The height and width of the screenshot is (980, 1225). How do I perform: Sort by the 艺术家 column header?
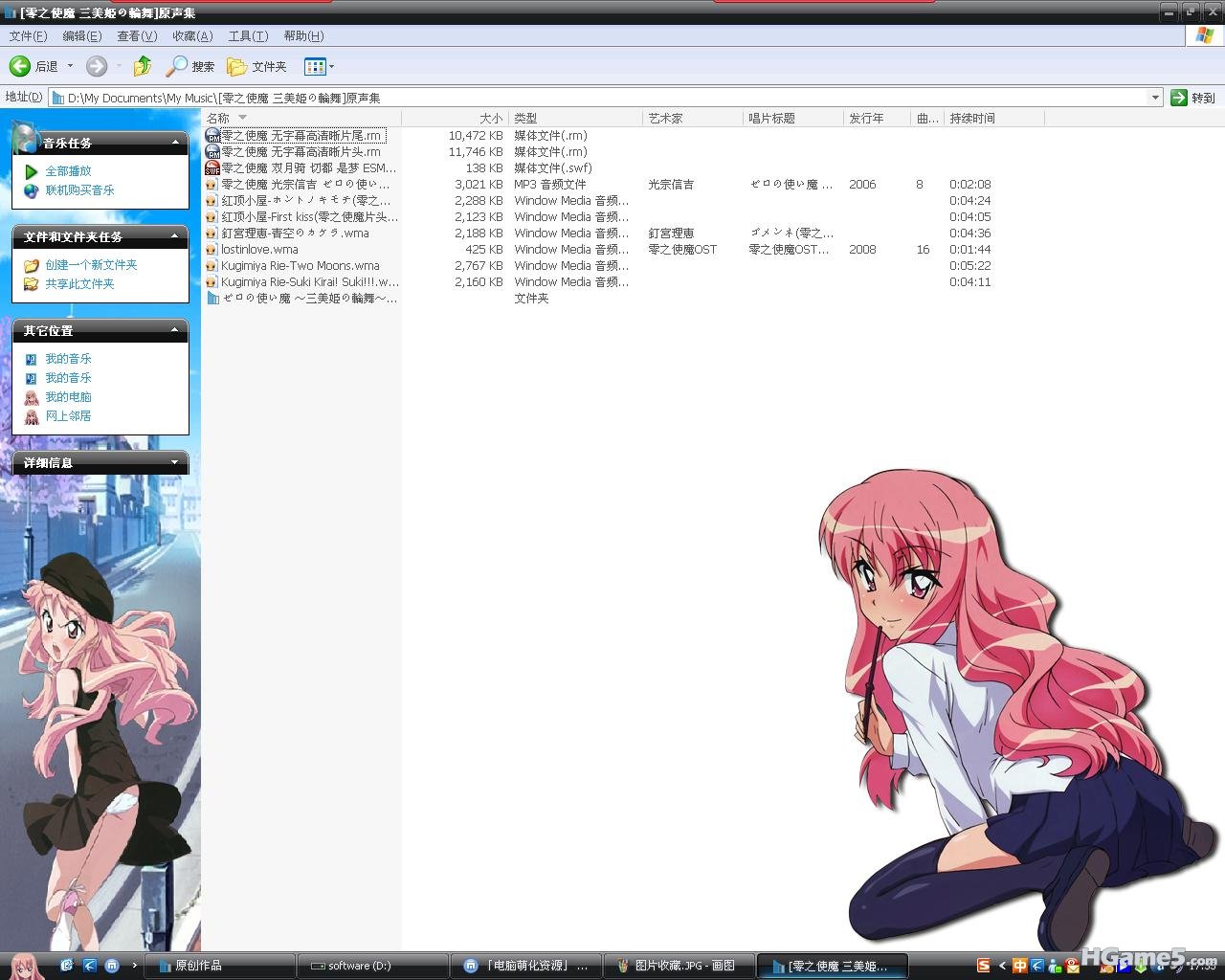click(693, 119)
